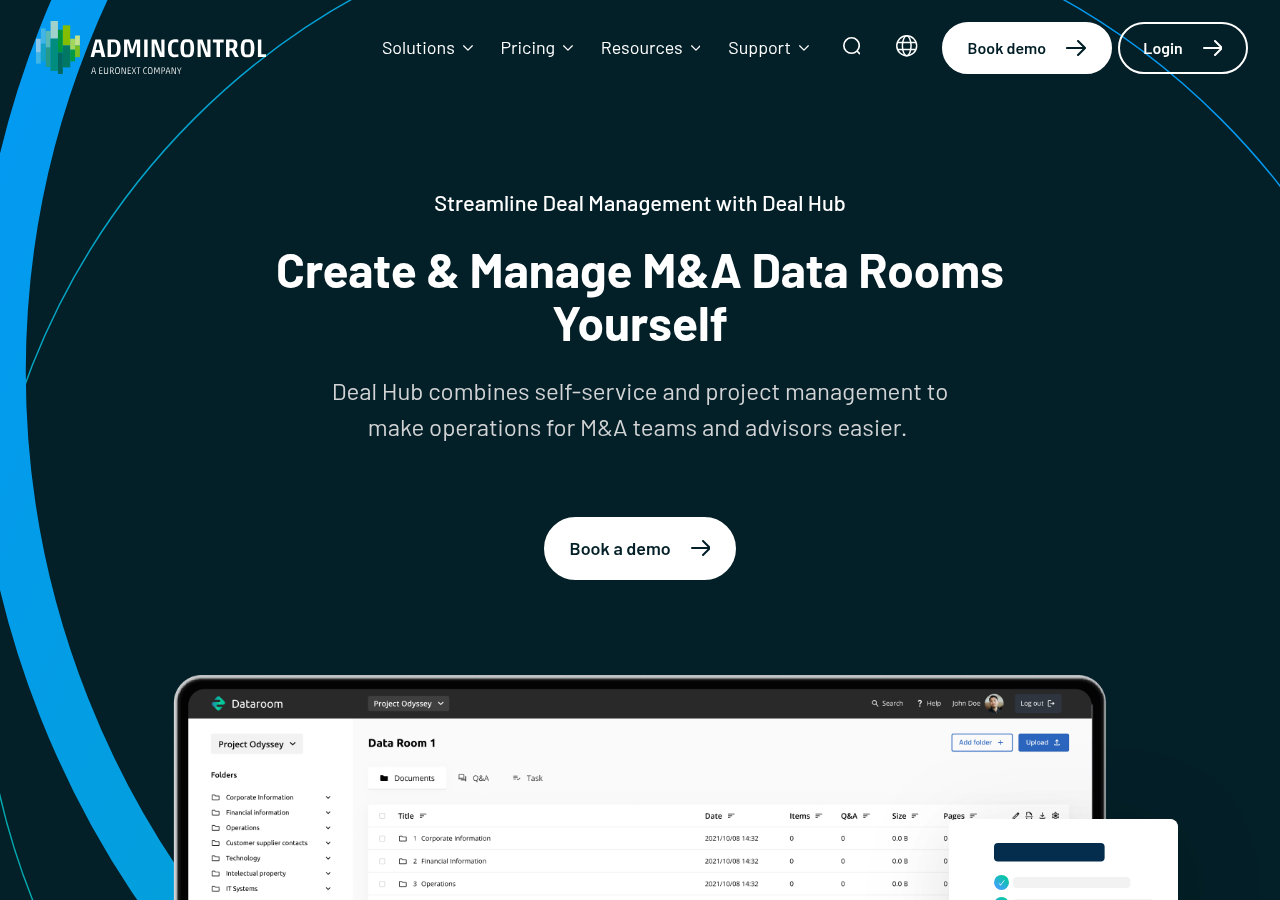
Task: Select Technology folder label in sidebar
Action: point(243,858)
